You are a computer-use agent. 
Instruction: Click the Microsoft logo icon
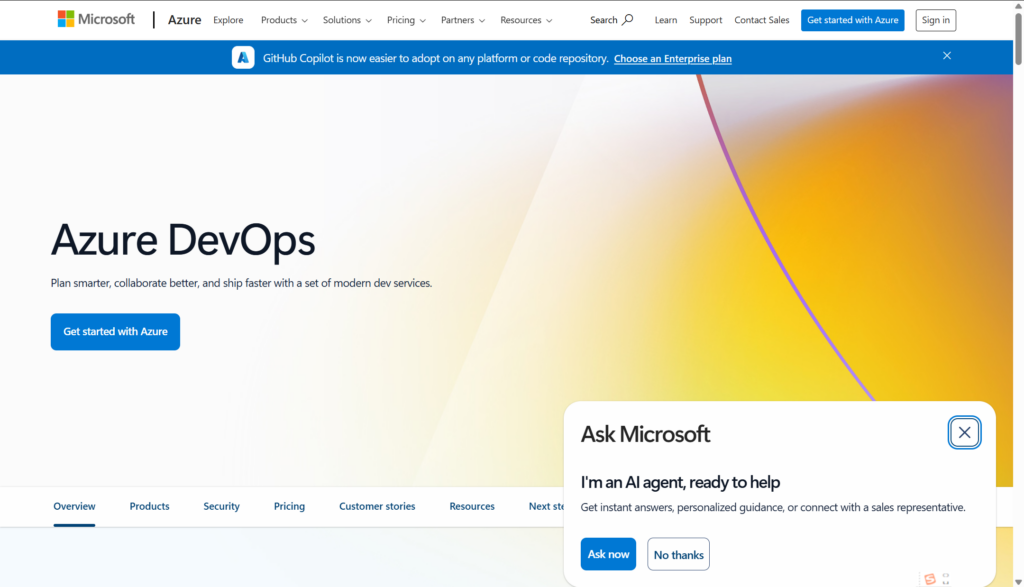click(x=66, y=17)
